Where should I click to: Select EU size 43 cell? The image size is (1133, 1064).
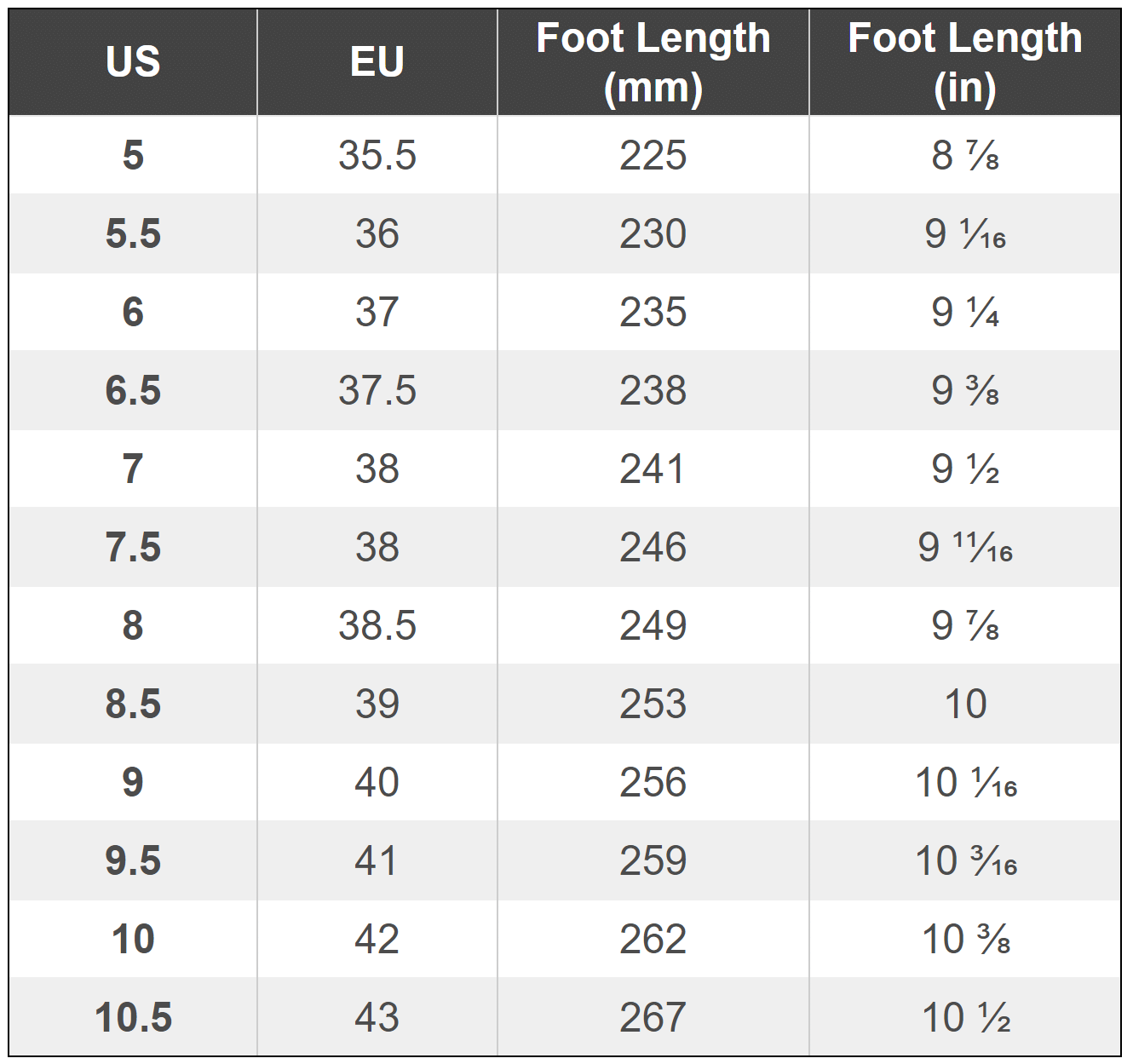pos(377,1017)
